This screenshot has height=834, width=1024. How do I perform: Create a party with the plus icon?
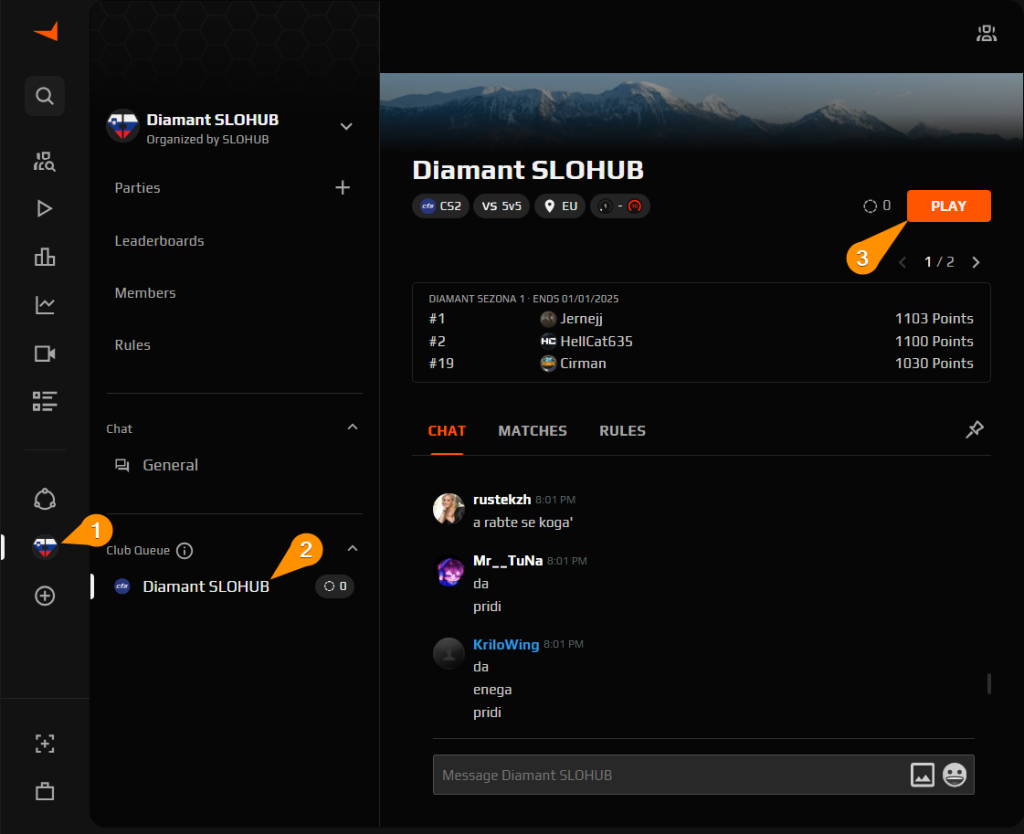pos(343,188)
